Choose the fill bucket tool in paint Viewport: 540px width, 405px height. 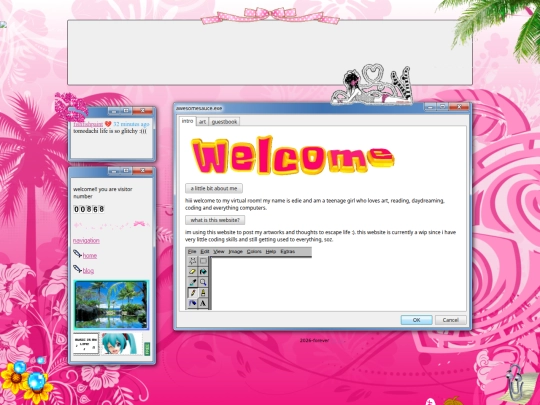click(x=203, y=272)
